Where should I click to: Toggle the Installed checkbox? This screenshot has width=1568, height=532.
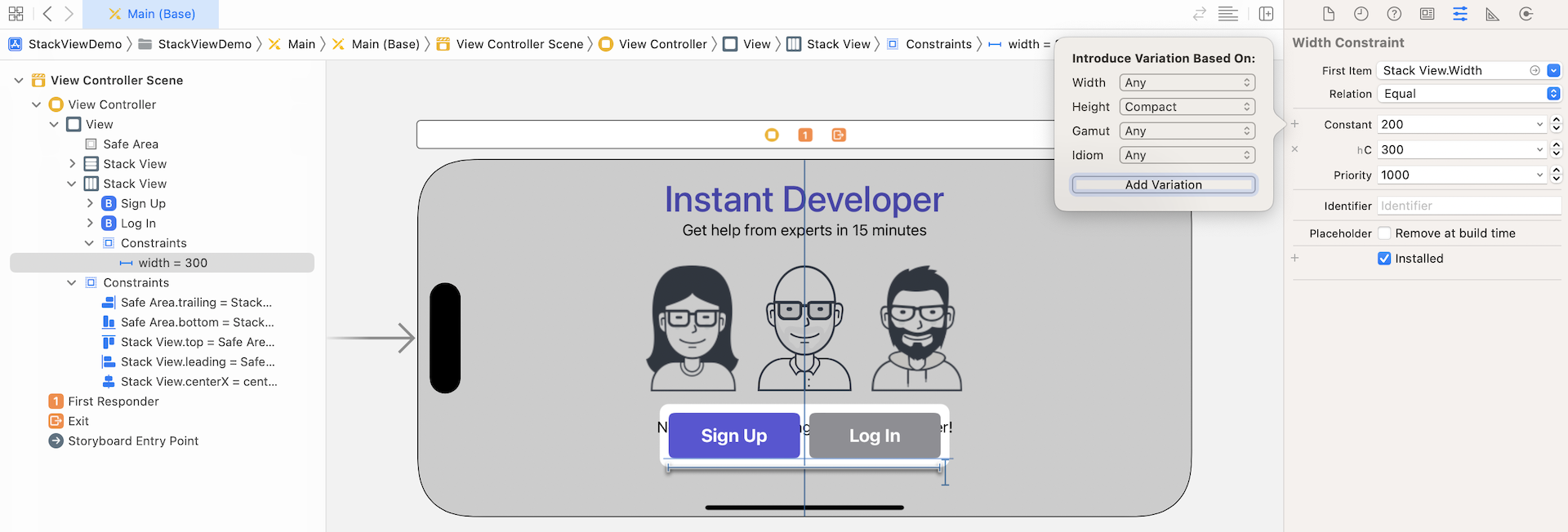1384,259
